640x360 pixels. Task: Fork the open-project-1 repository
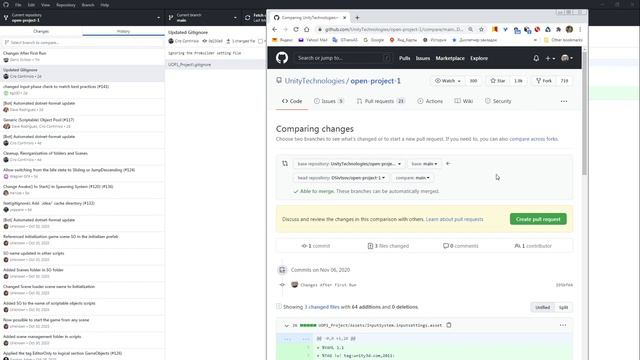tap(544, 81)
